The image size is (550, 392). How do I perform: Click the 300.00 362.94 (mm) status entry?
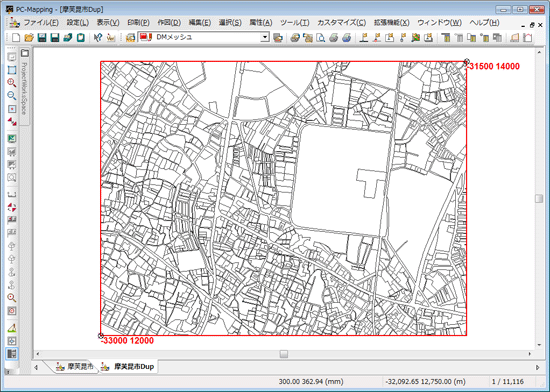[x=311, y=381]
